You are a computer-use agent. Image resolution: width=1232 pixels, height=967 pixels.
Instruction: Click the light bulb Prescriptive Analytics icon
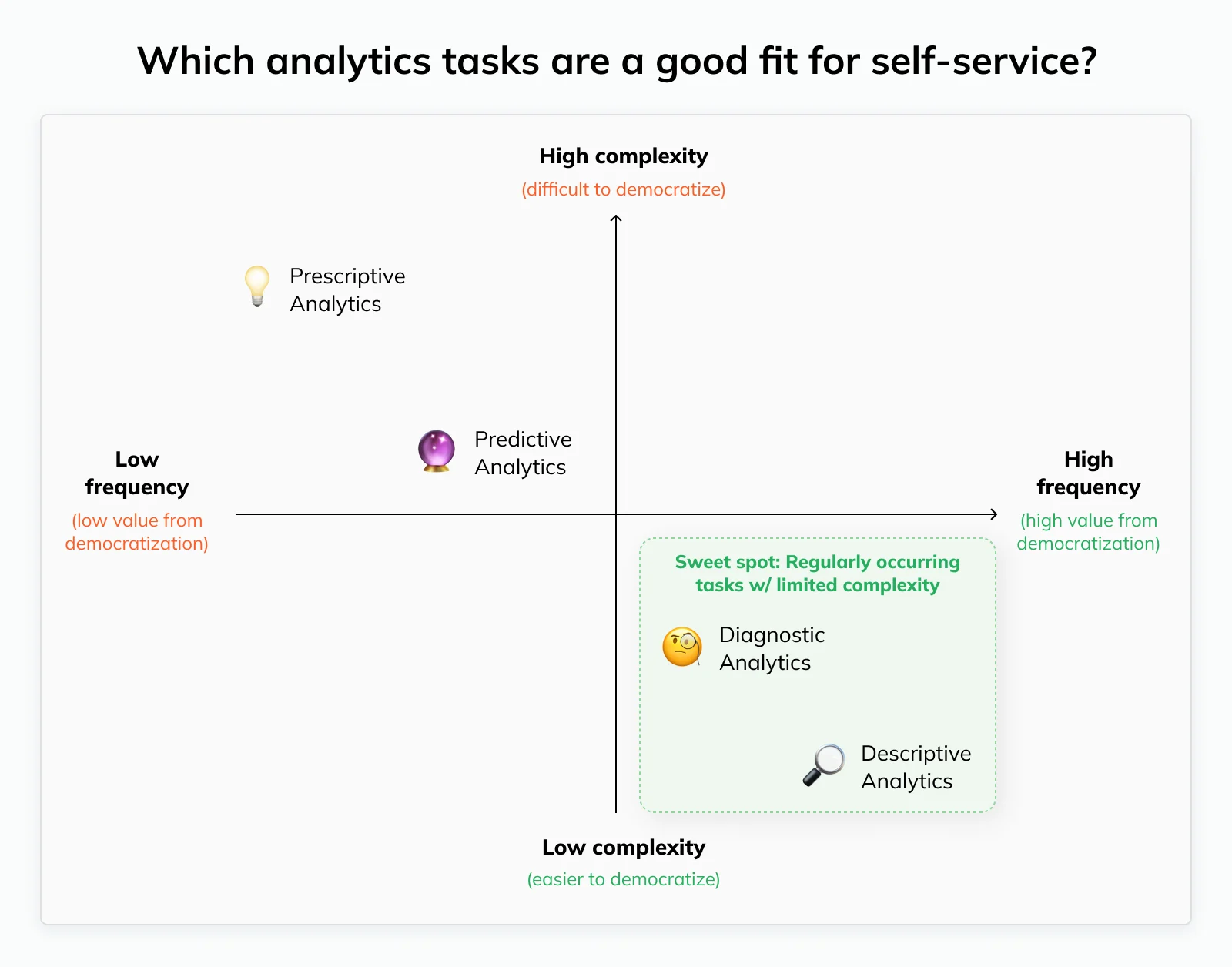pyautogui.click(x=257, y=287)
